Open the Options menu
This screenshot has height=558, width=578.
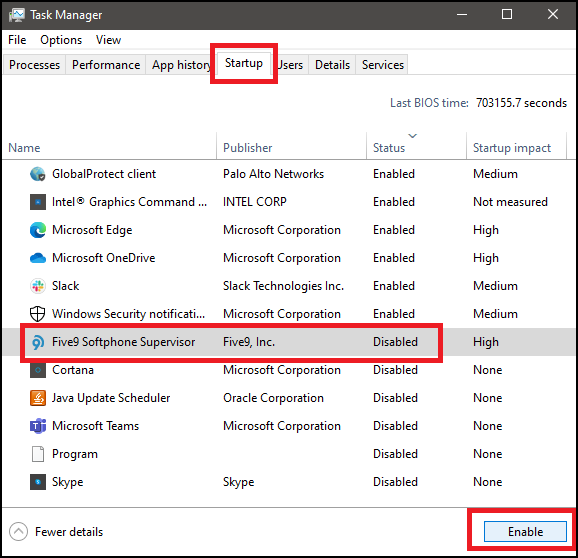tap(61, 40)
